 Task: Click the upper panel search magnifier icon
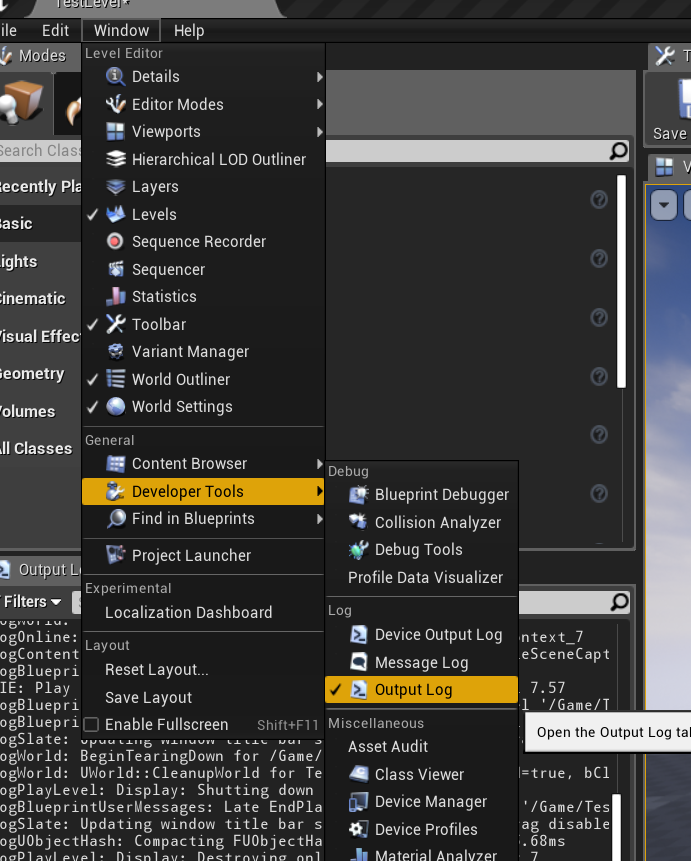point(618,151)
